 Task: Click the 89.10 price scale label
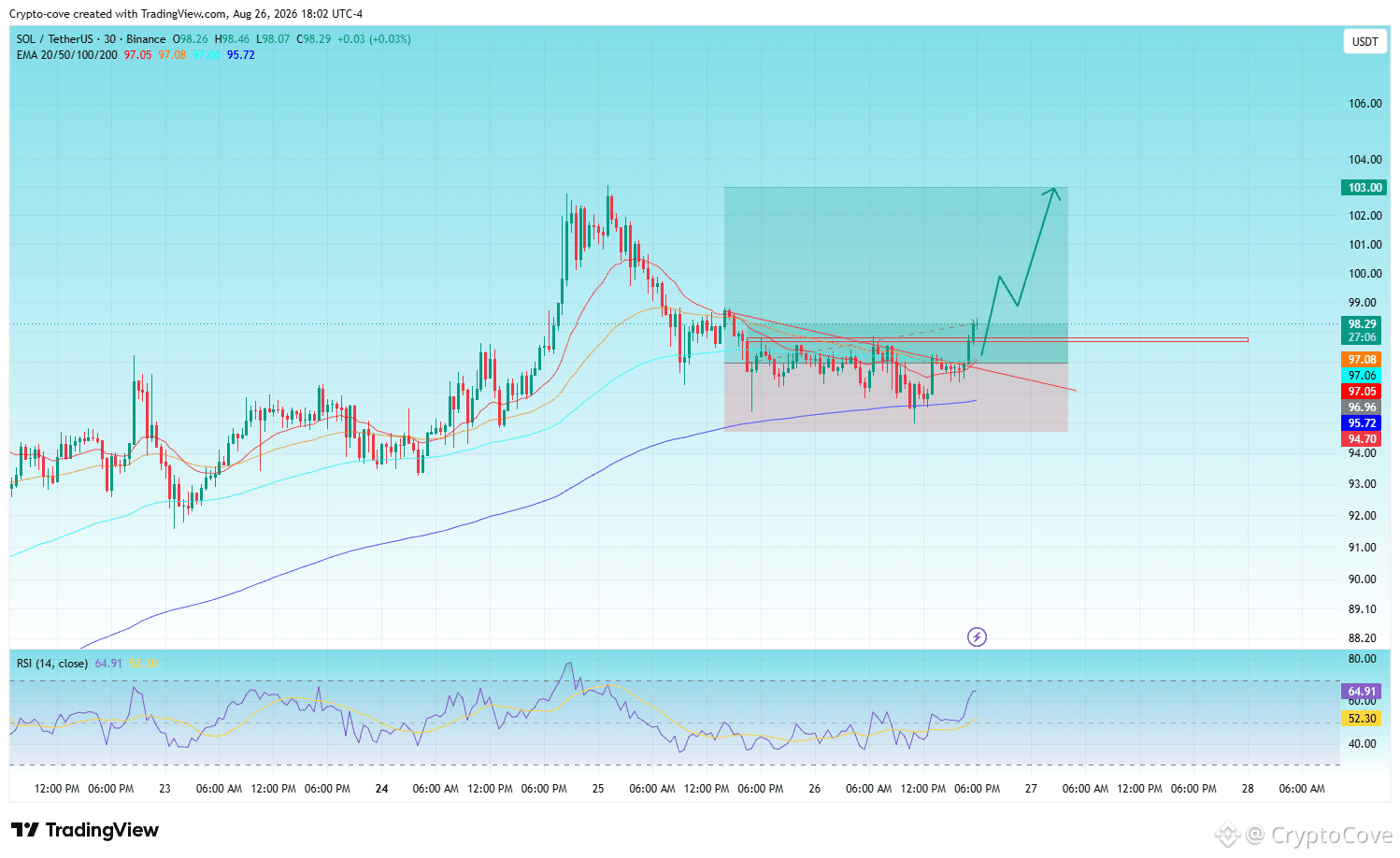[1363, 609]
